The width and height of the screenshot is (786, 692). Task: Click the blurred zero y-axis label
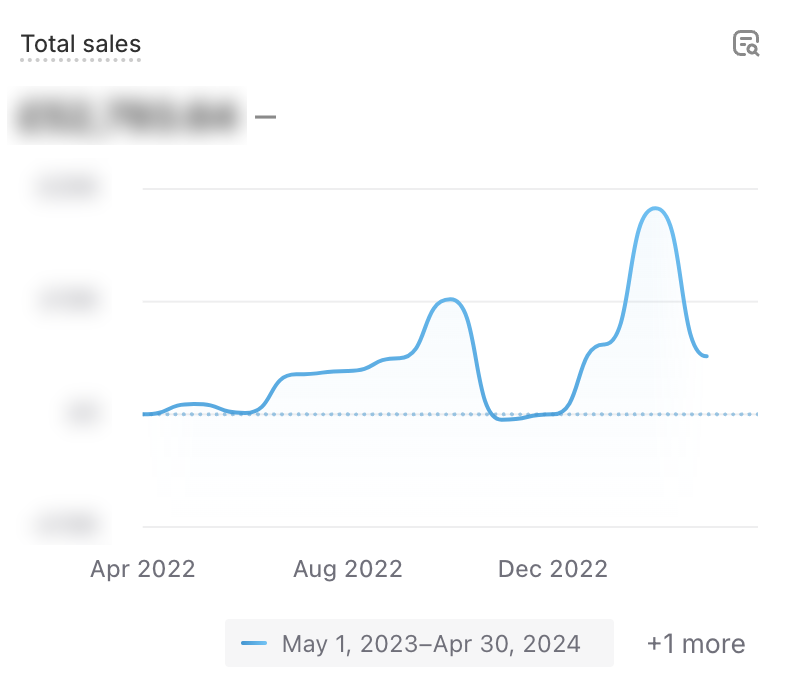(x=82, y=414)
